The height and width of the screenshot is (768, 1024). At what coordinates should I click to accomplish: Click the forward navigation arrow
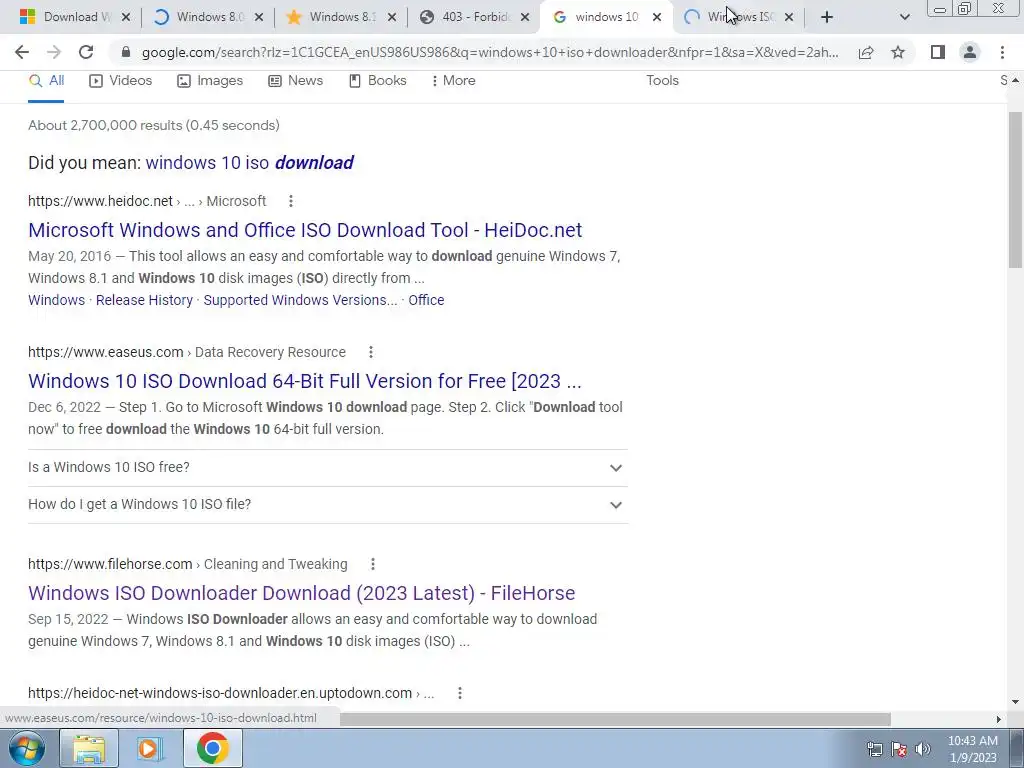(x=54, y=52)
